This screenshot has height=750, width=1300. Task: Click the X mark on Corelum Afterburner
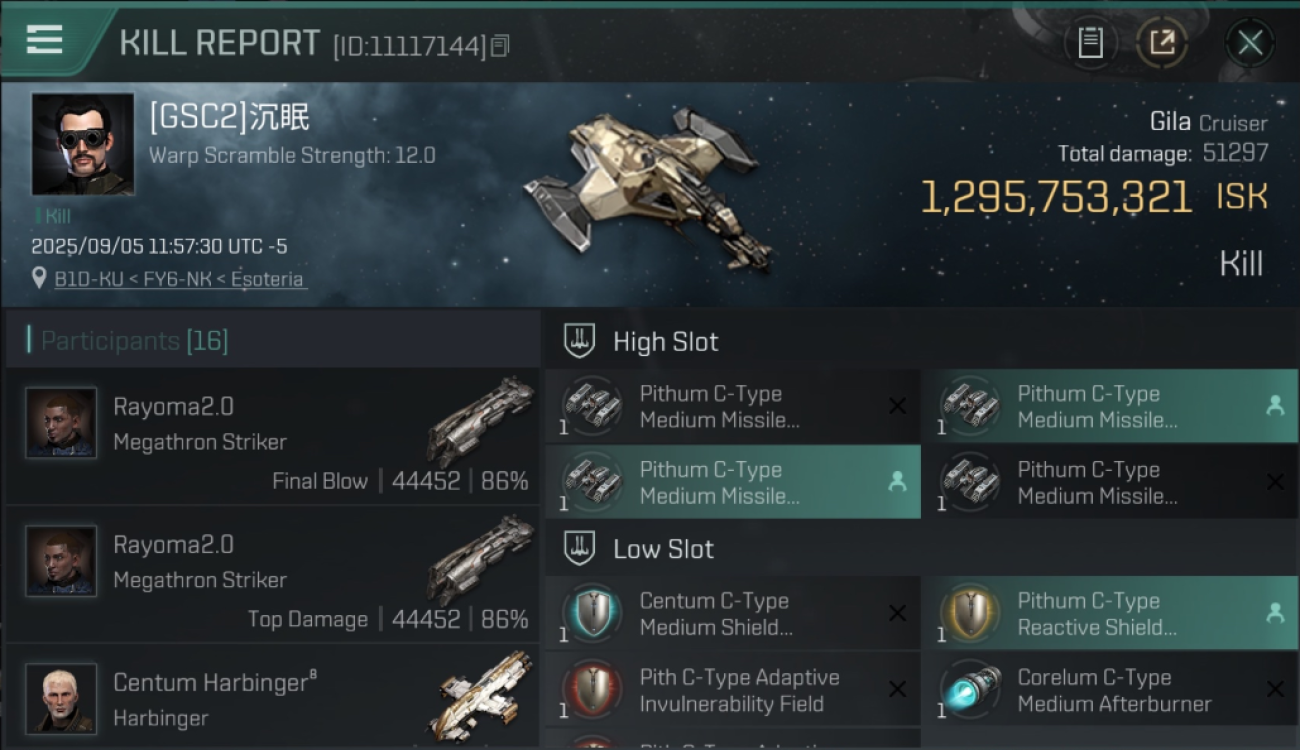(x=1275, y=689)
